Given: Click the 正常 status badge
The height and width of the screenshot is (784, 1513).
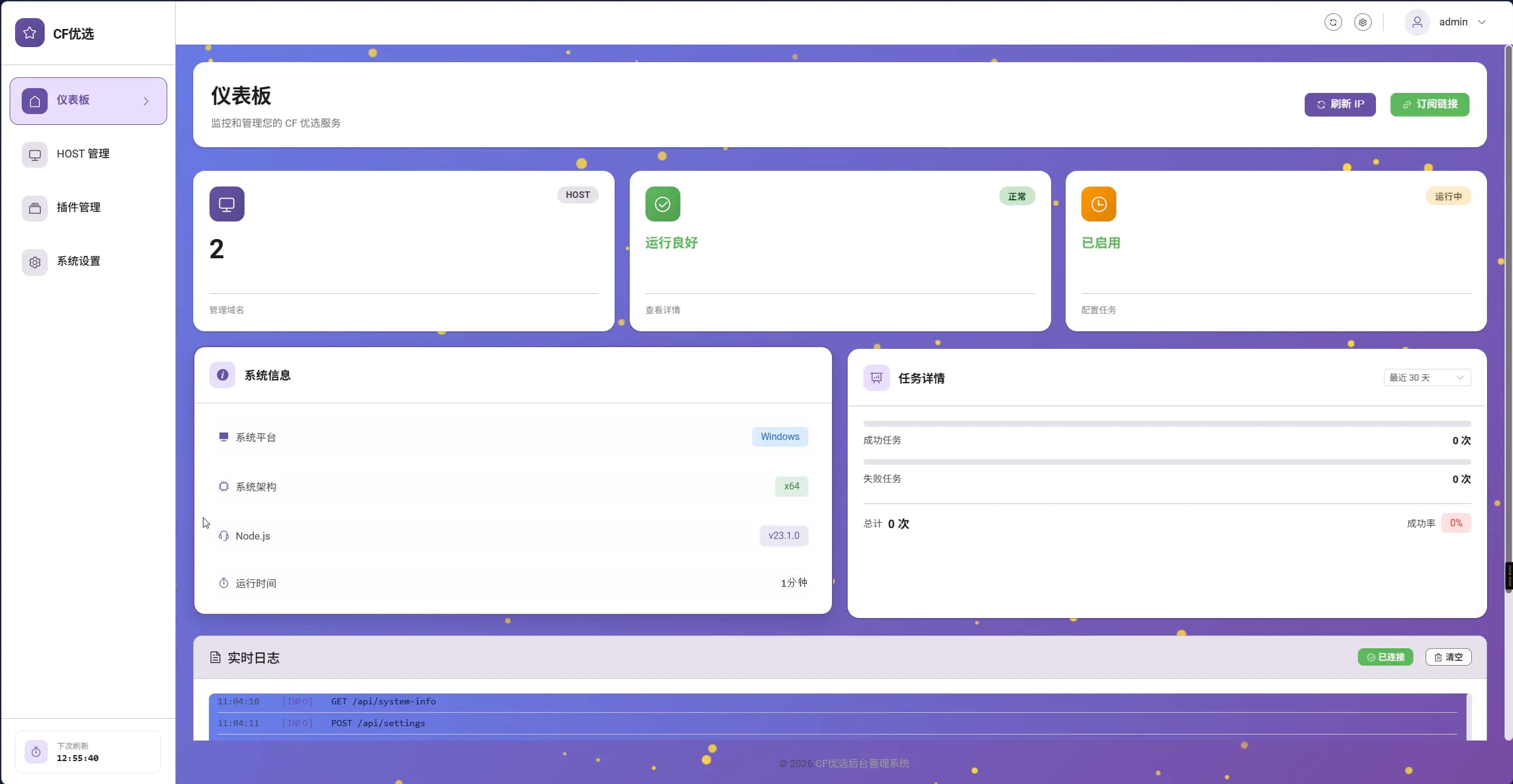Looking at the screenshot, I should coord(1017,196).
